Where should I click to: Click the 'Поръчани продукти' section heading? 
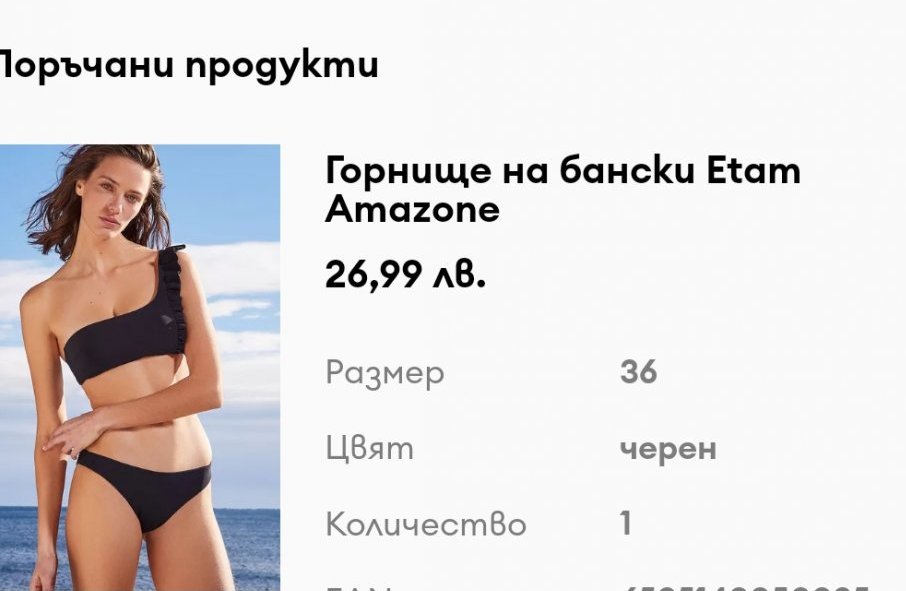click(189, 65)
